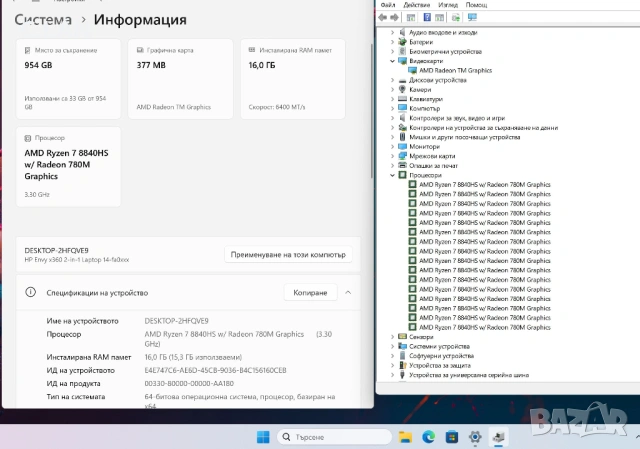Click the Контролери за звук, видео и игри icon
This screenshot has width=640, height=449.
pos(402,118)
